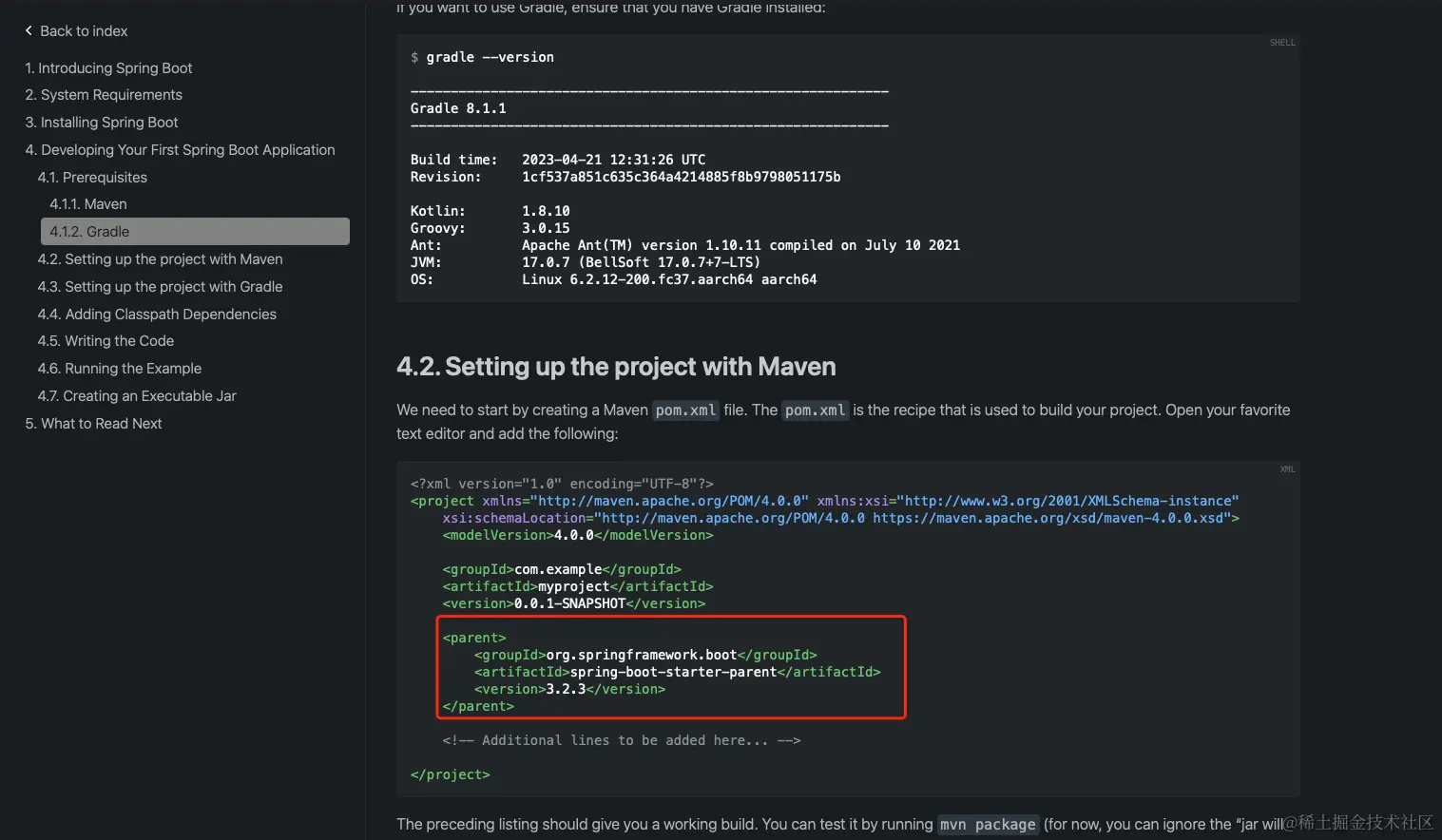Click groupId com.example line
The height and width of the screenshot is (840, 1442).
tap(561, 569)
